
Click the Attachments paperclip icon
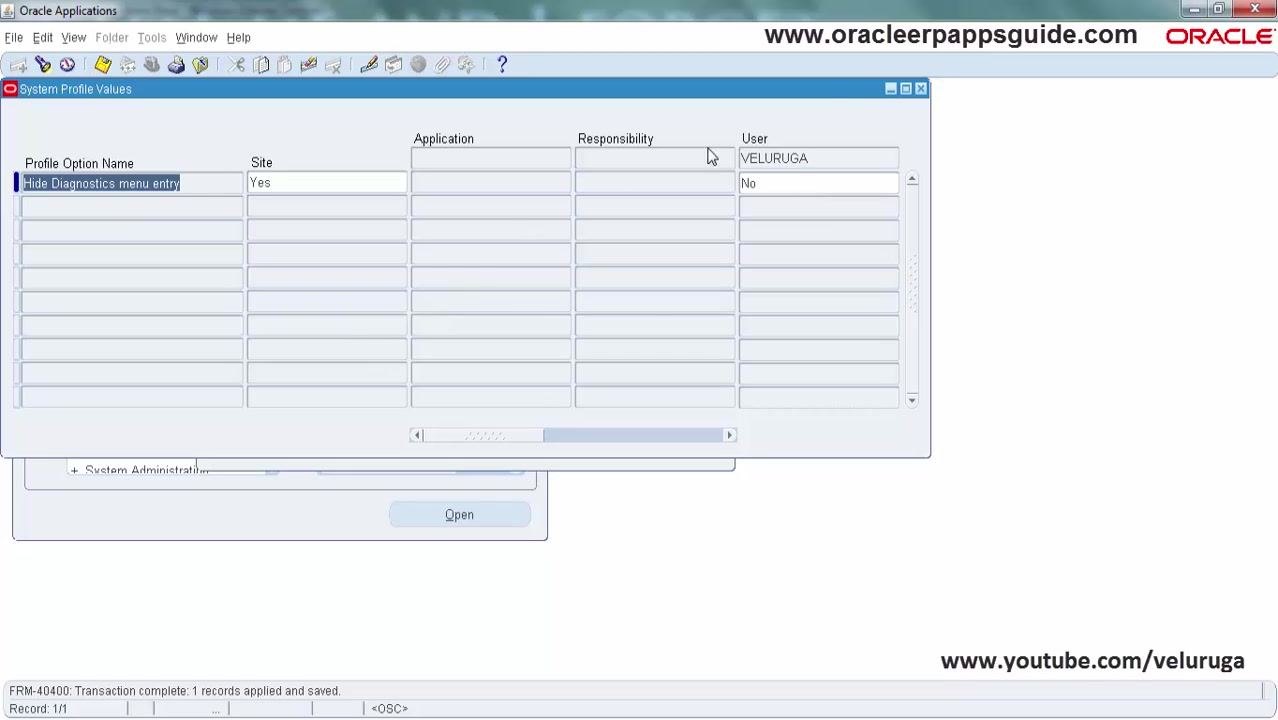click(x=442, y=65)
